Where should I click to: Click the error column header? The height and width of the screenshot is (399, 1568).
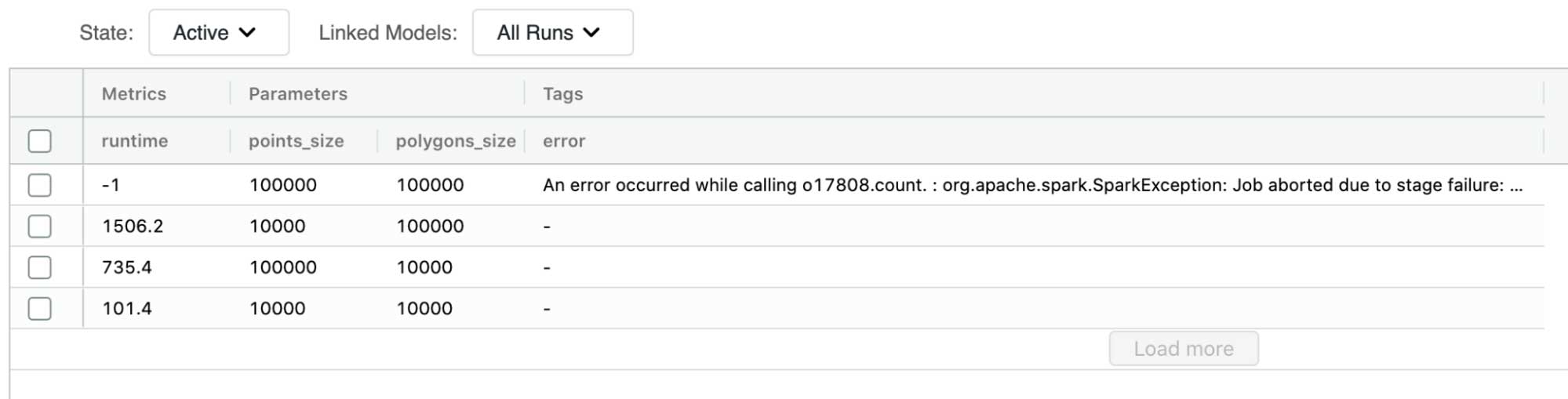[x=564, y=141]
